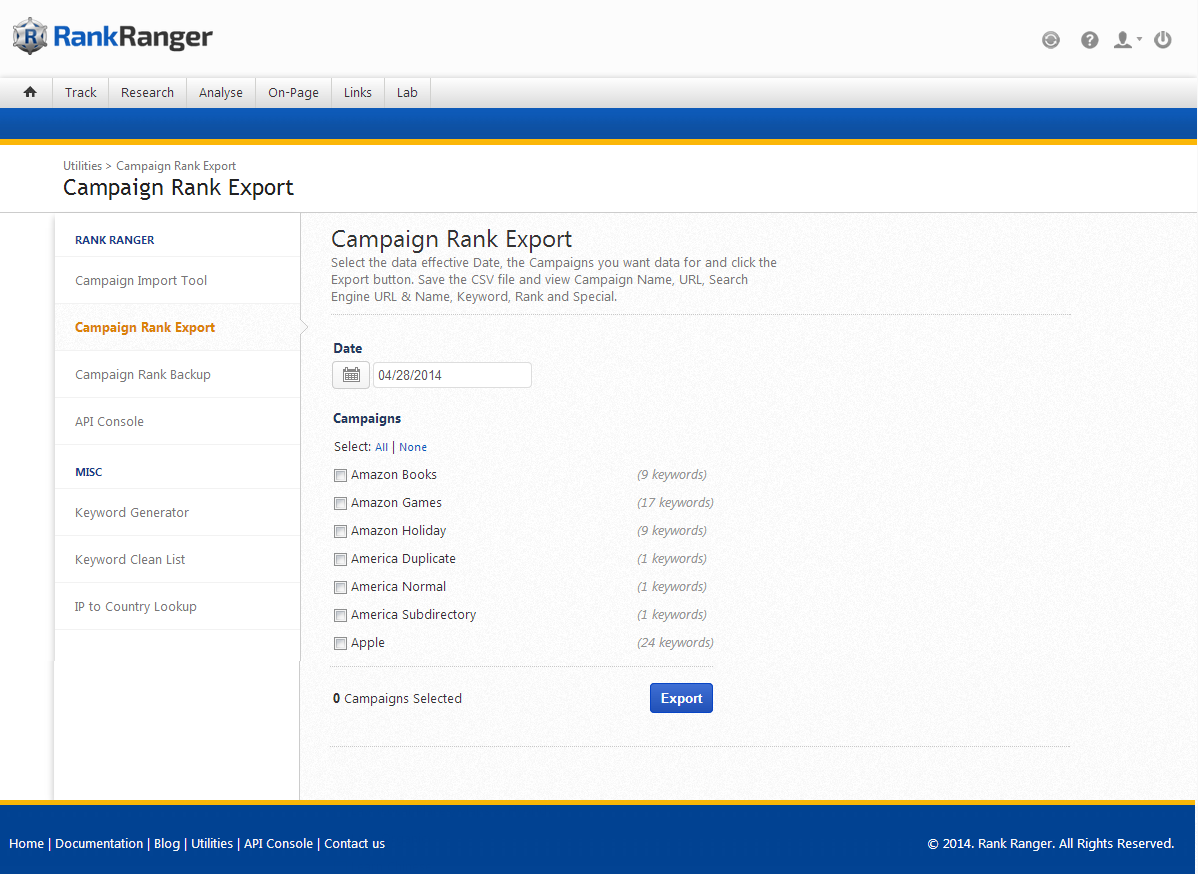
Task: Check the Amazon Books campaign checkbox
Action: [341, 475]
